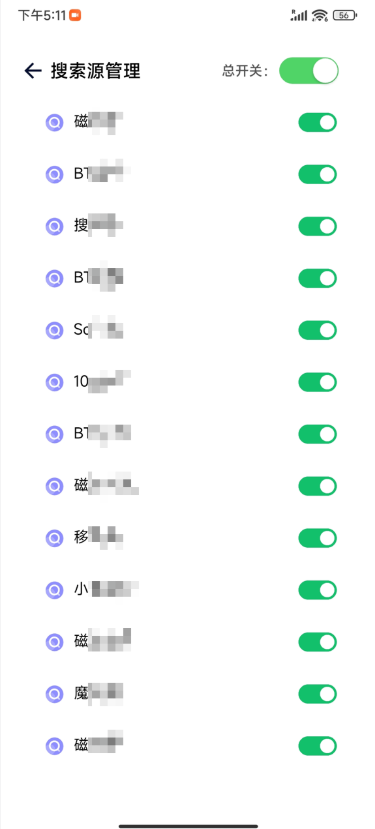This screenshot has width=375, height=829.
Task: Tap the search icon on the 10 row
Action: click(x=54, y=382)
